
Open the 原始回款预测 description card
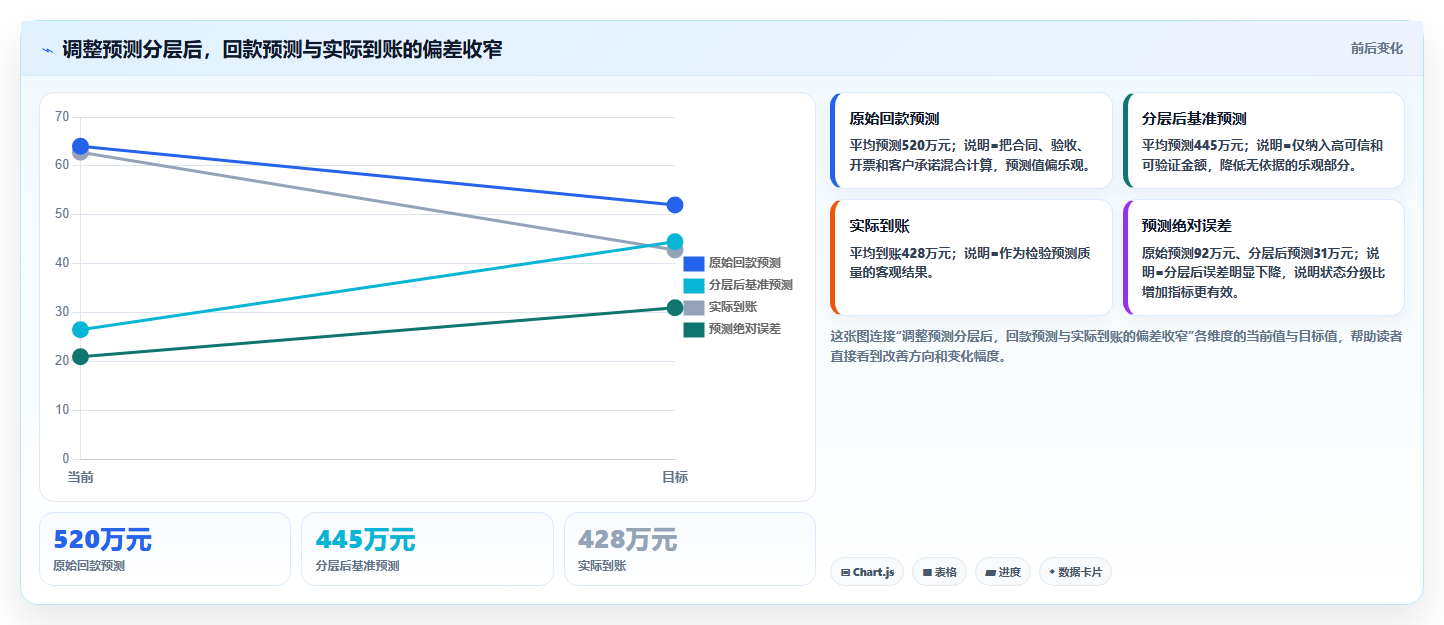pyautogui.click(x=971, y=140)
